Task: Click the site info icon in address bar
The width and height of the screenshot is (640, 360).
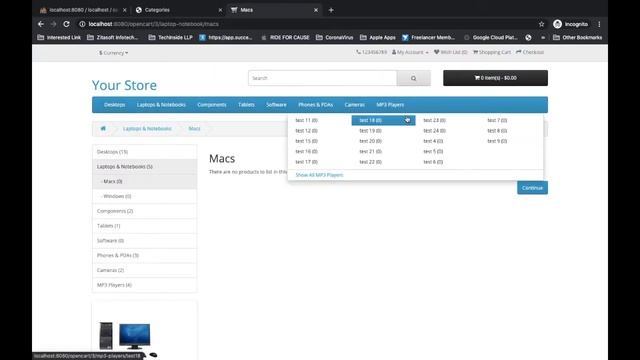Action: (x=82, y=24)
